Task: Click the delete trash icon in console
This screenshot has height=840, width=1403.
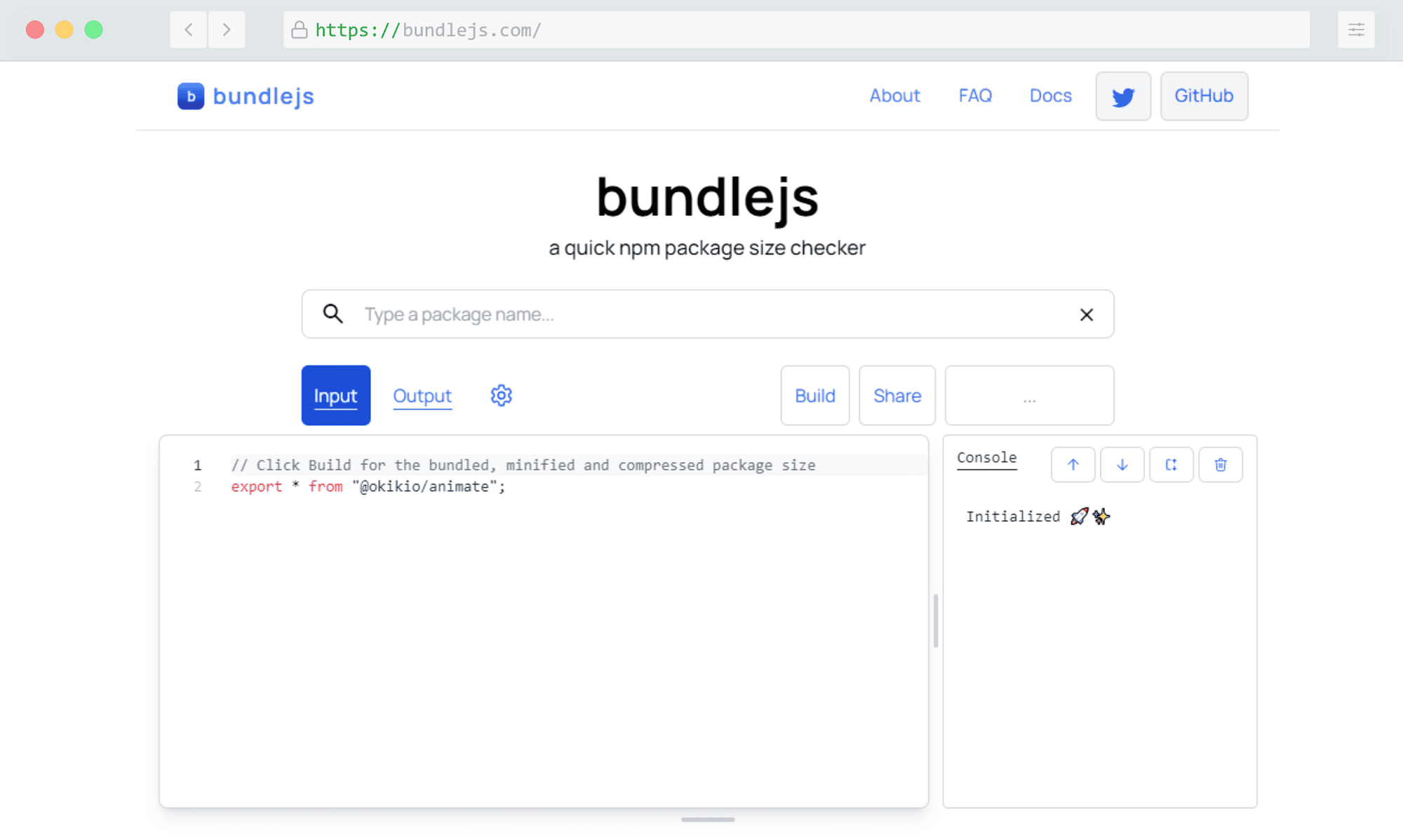Action: click(1220, 464)
